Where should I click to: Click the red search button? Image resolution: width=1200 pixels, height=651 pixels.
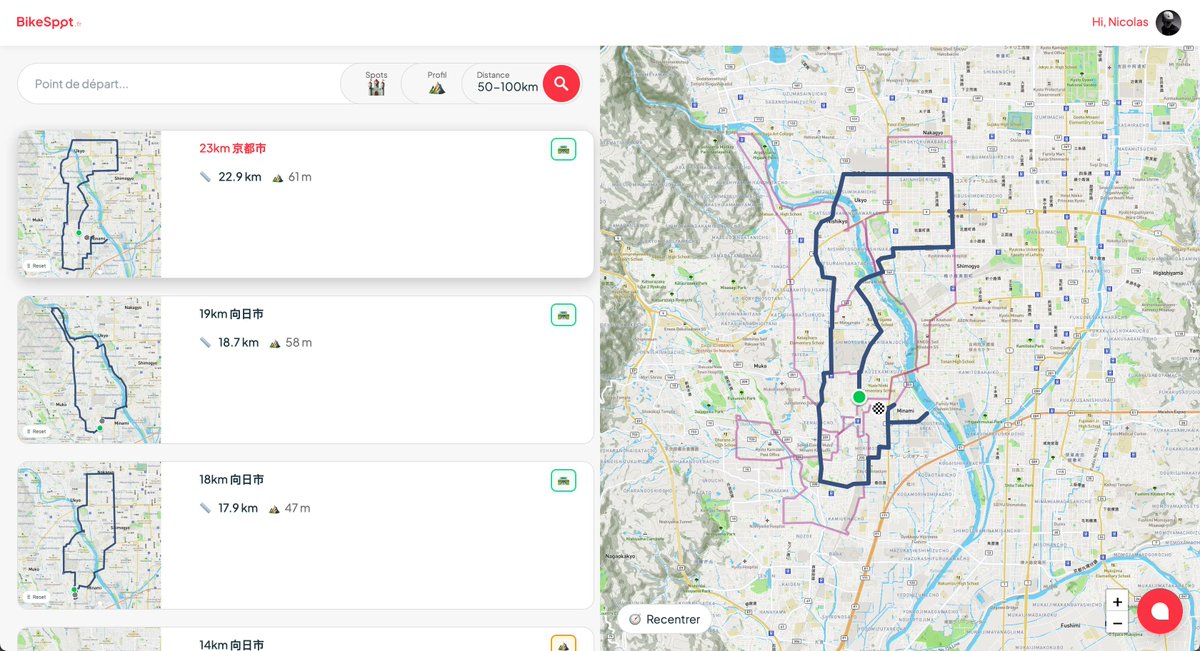click(x=561, y=83)
